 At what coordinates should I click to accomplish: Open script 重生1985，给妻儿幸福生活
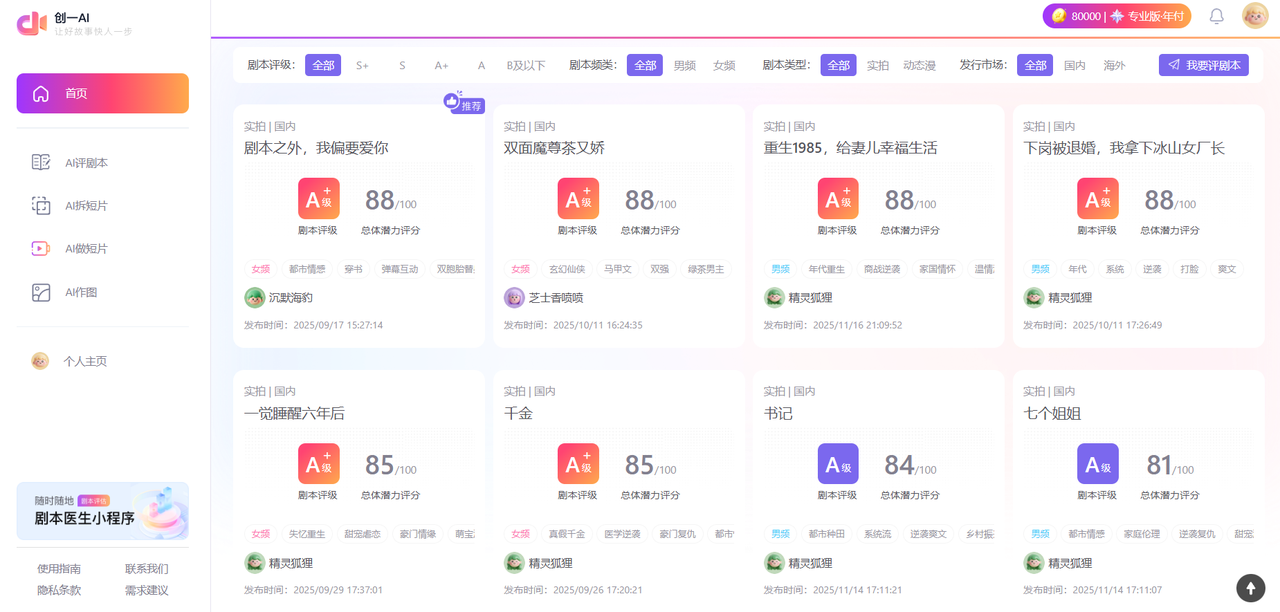(850, 148)
